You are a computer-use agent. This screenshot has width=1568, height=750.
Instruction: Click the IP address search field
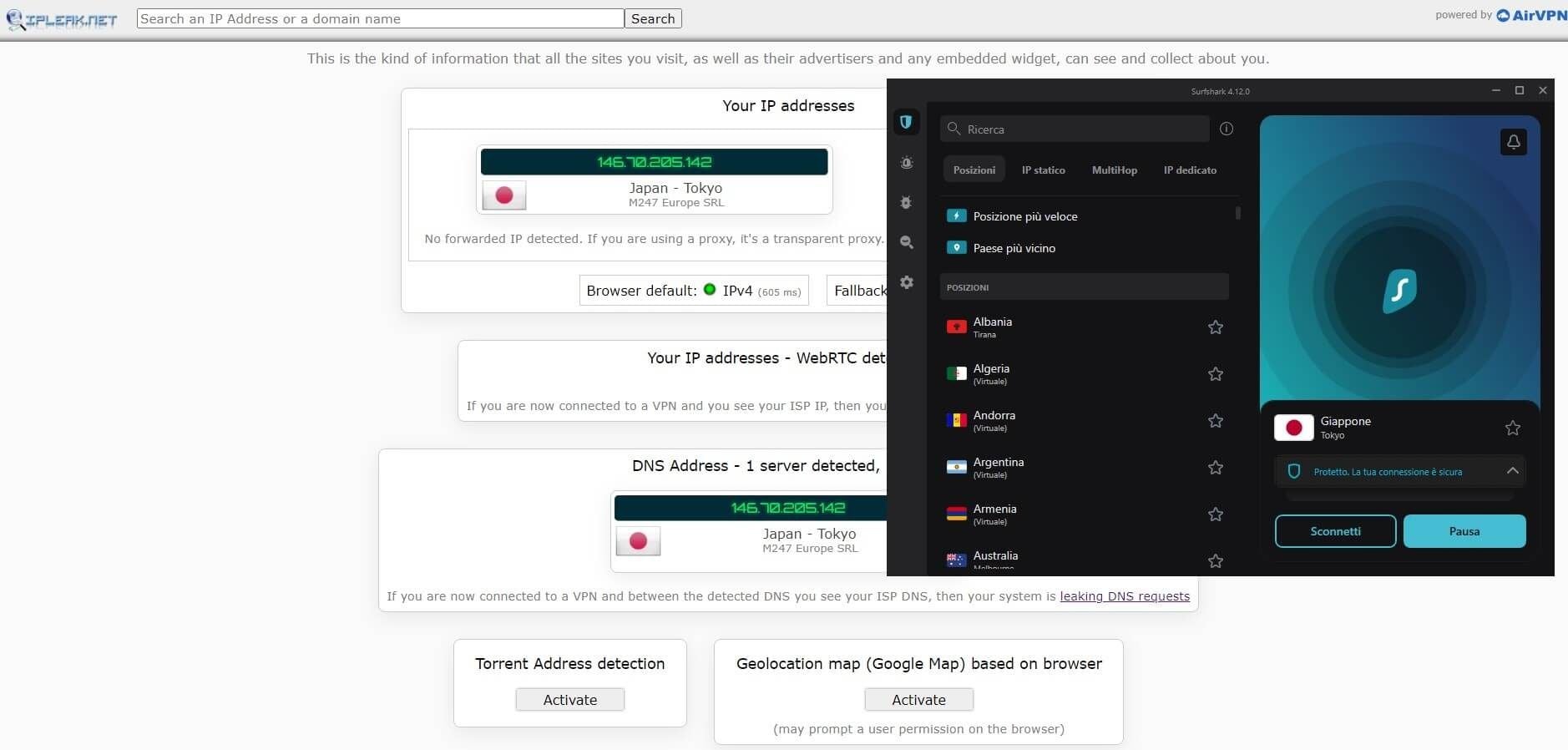click(380, 18)
